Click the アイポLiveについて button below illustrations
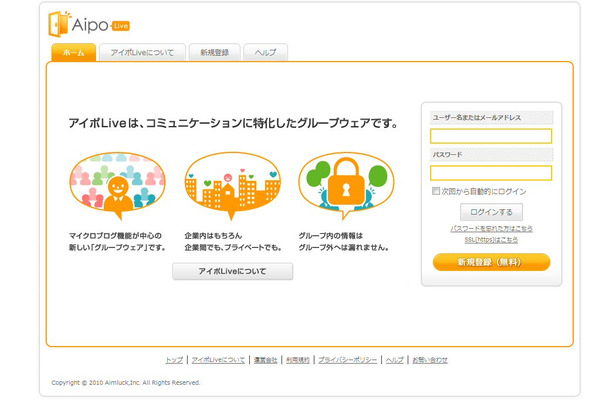Screen dimensions: 610x400 tap(233, 271)
